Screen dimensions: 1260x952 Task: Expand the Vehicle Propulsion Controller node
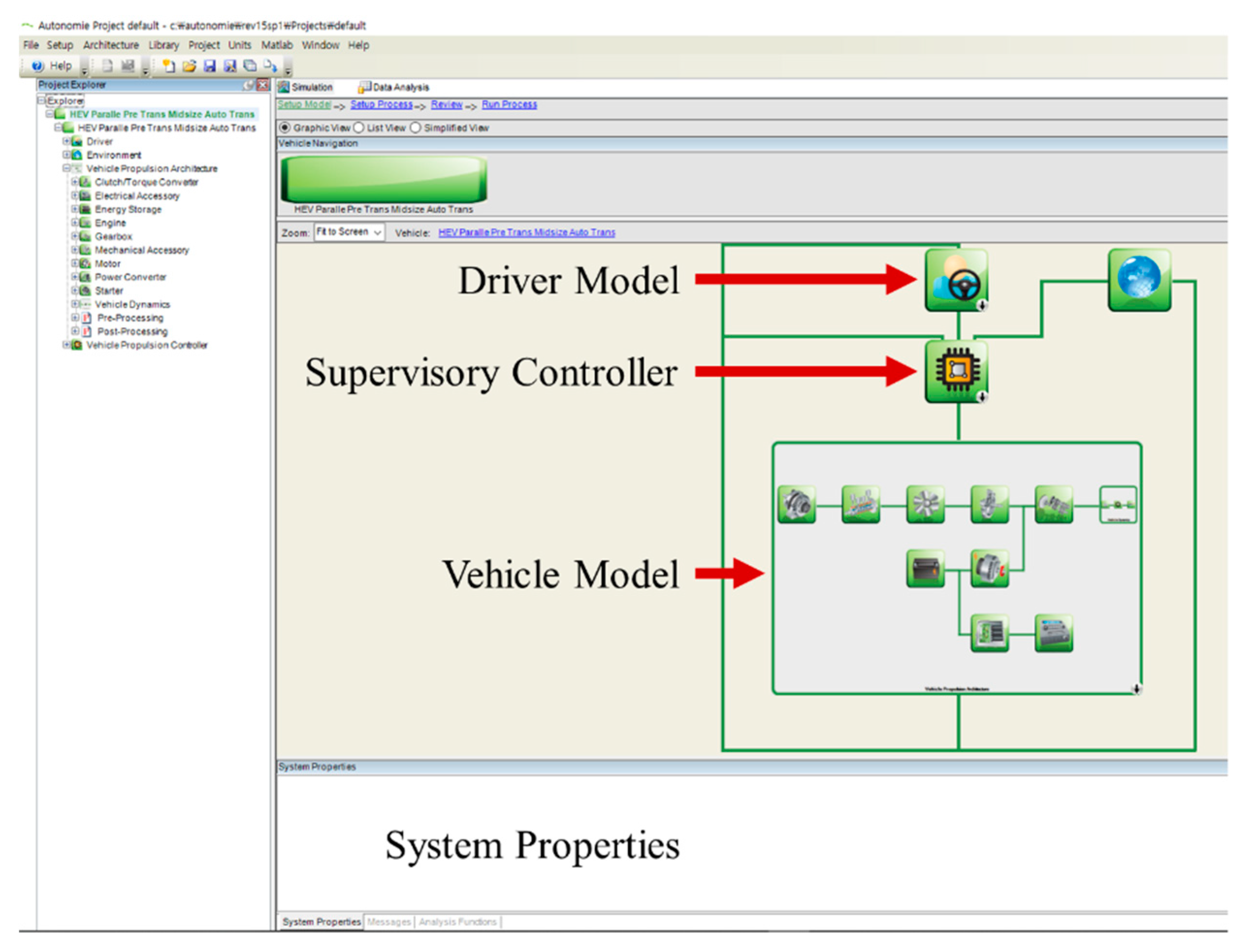tap(66, 345)
